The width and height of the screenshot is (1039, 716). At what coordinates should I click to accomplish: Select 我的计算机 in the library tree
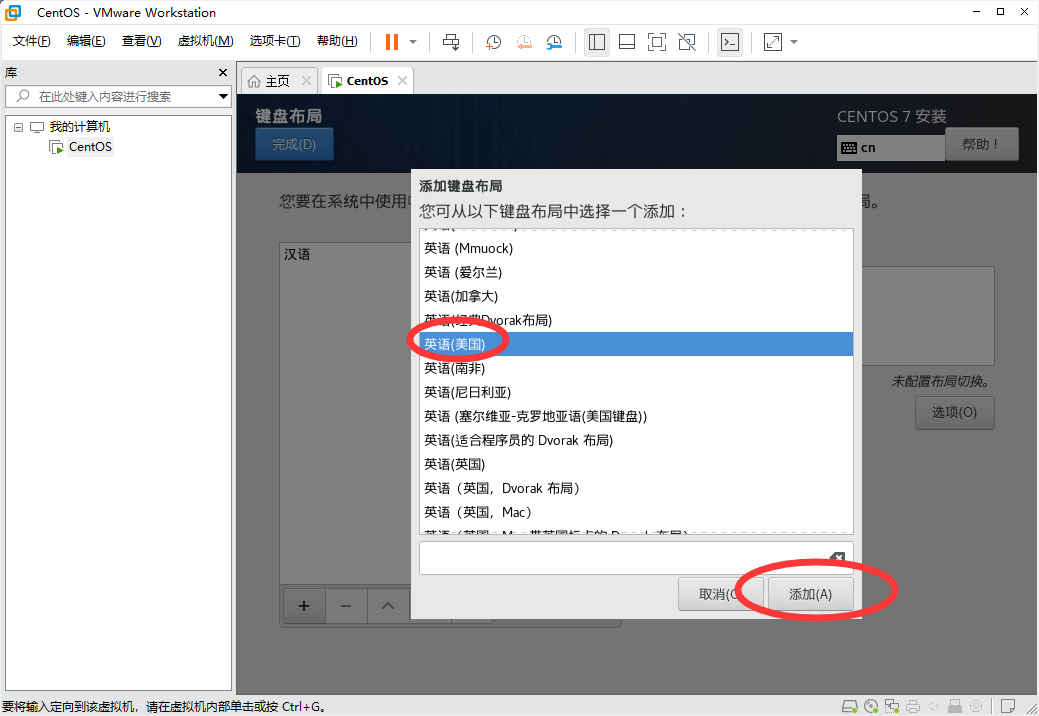80,127
